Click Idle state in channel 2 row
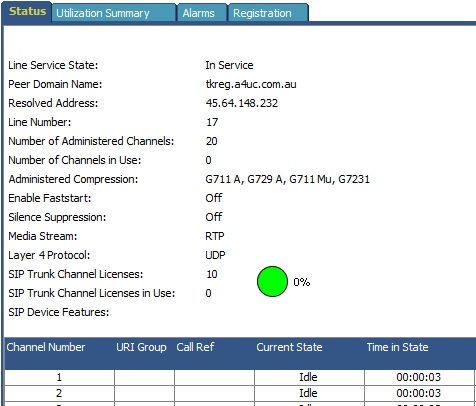Image resolution: width=476 pixels, height=406 pixels. (308, 393)
